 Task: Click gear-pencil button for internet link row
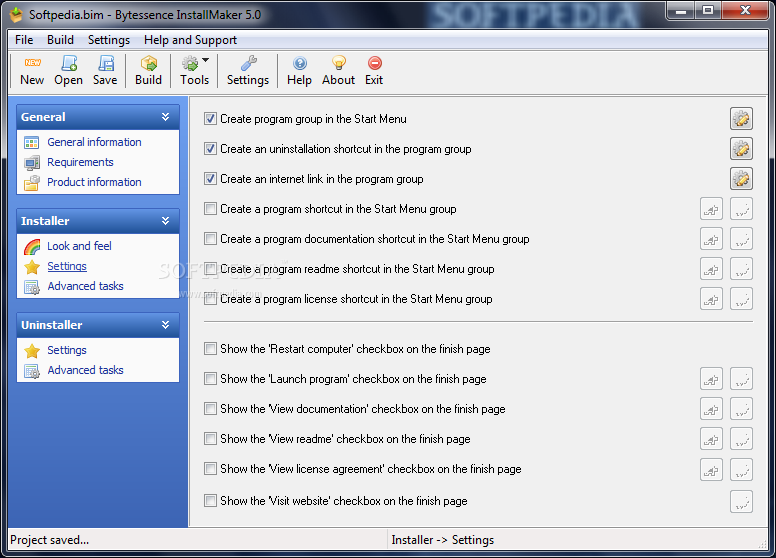pyautogui.click(x=741, y=179)
